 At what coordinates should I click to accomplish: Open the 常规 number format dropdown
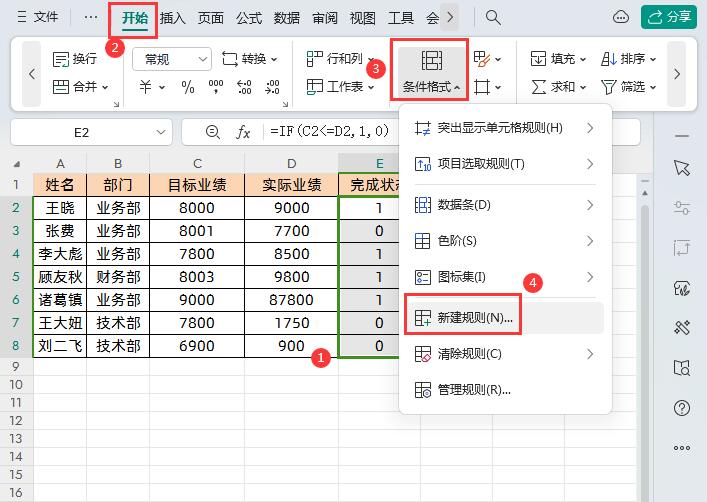pyautogui.click(x=172, y=59)
